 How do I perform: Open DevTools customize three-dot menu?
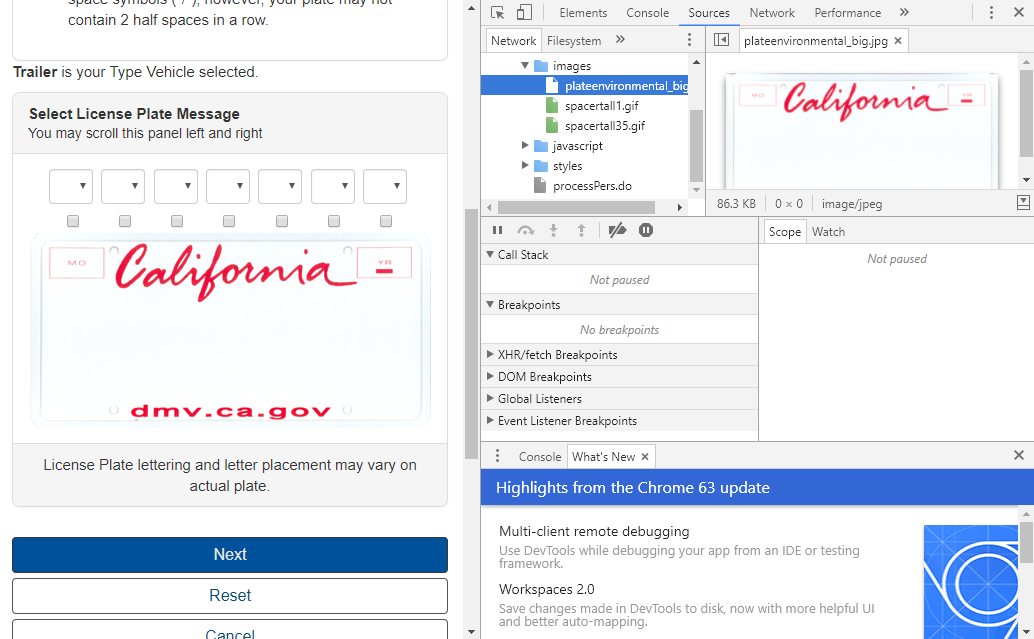[990, 13]
